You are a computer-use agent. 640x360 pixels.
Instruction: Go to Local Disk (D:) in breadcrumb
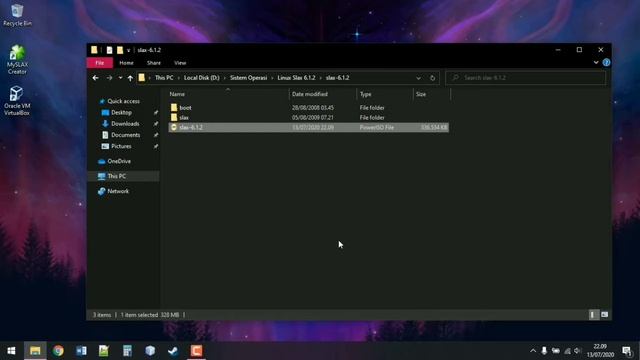[x=201, y=78]
